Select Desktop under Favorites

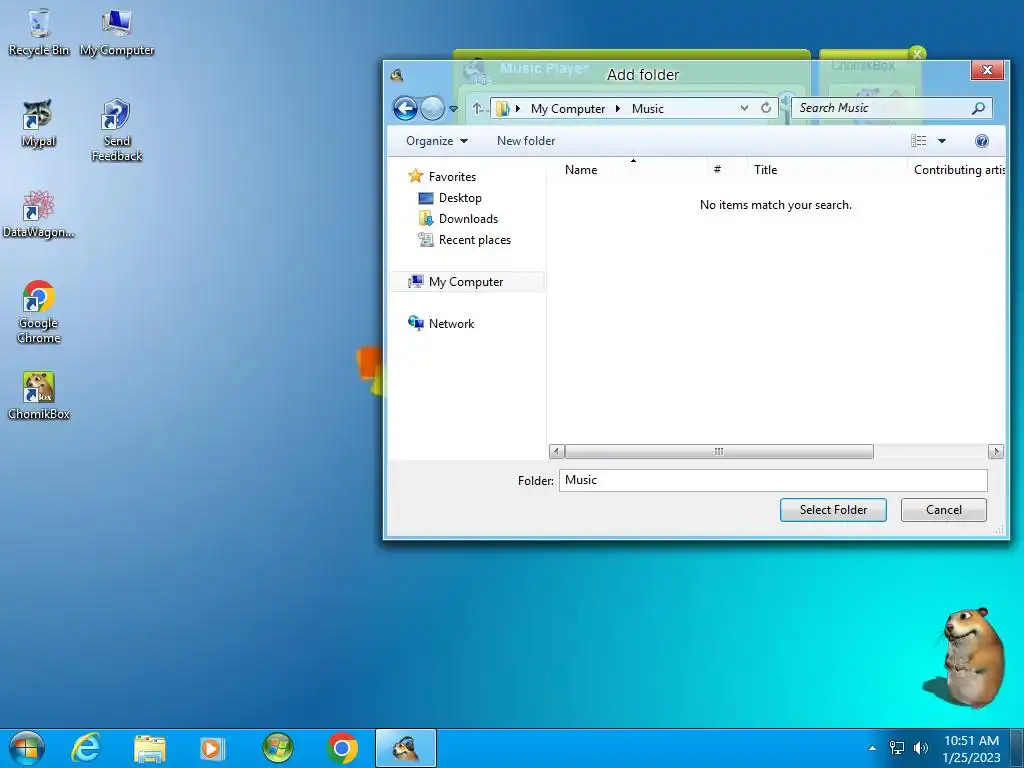[460, 198]
